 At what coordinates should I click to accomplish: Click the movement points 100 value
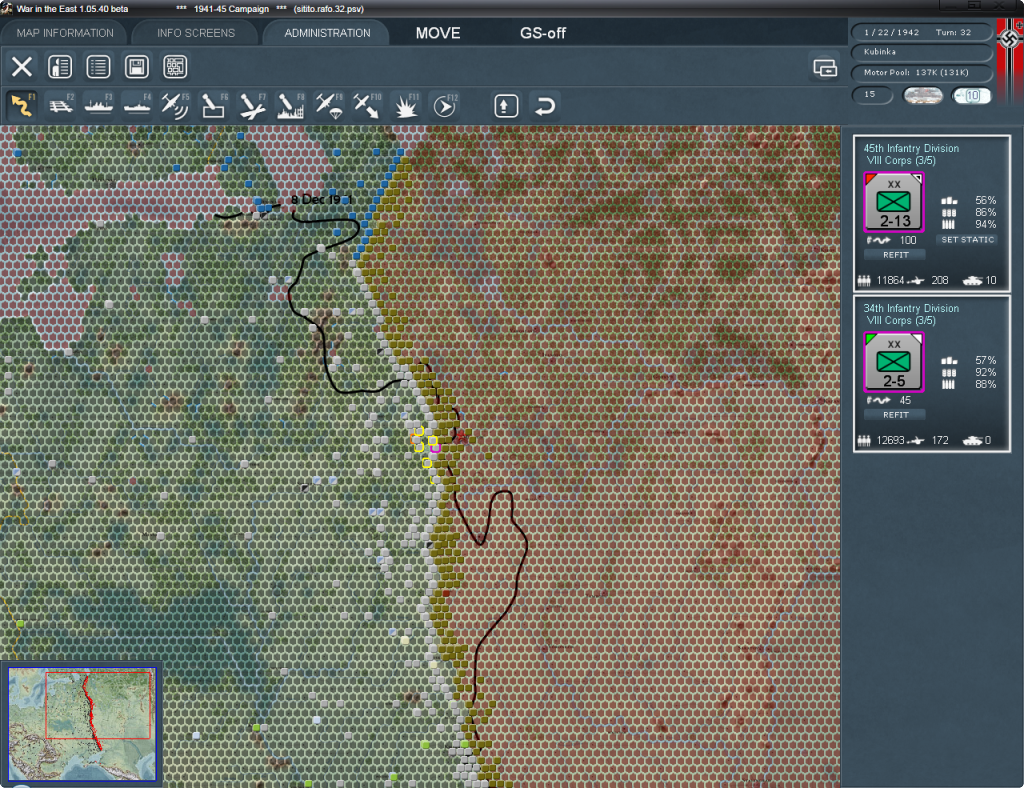point(908,240)
